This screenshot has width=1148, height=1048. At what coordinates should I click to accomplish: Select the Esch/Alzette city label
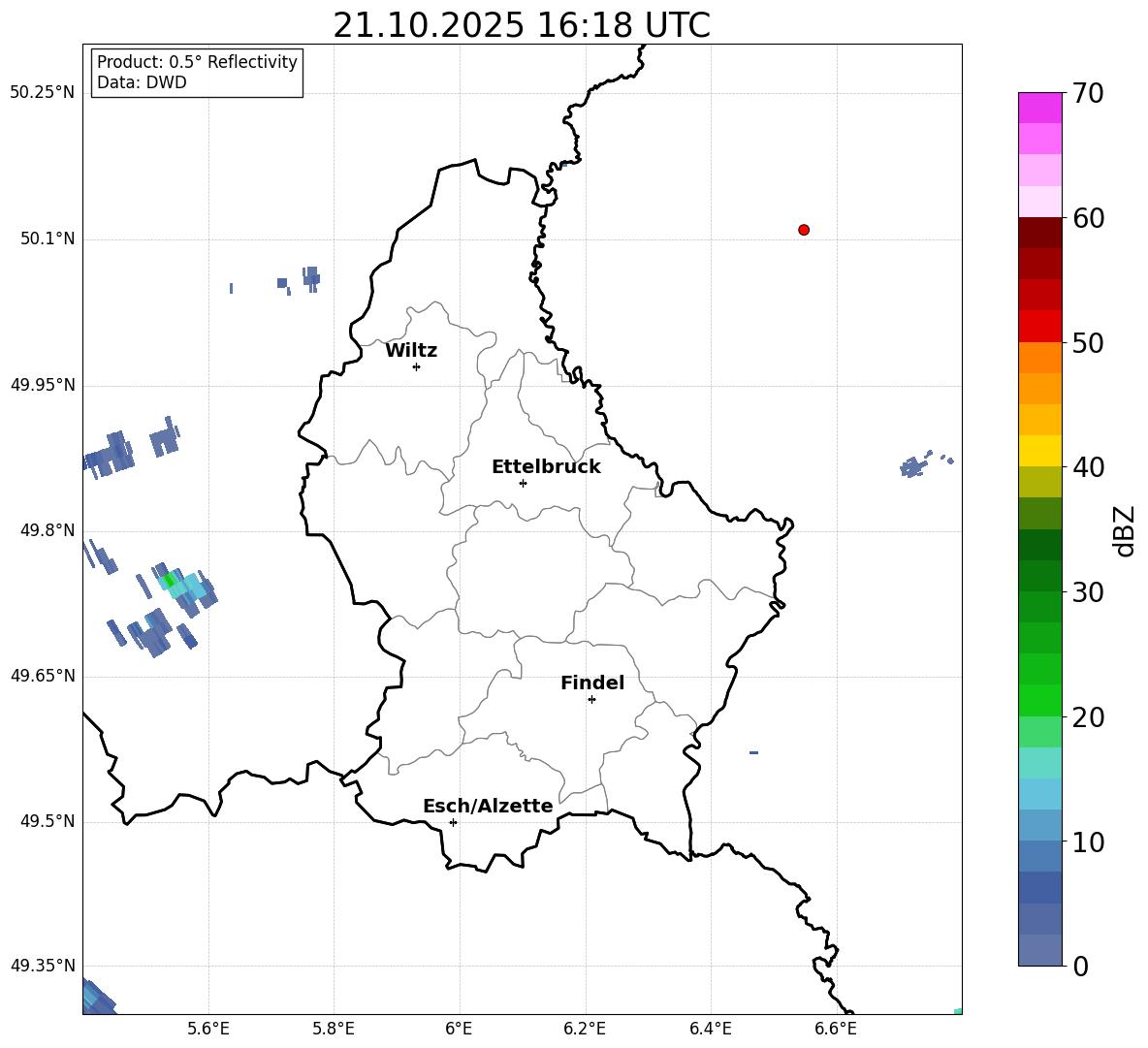click(488, 806)
